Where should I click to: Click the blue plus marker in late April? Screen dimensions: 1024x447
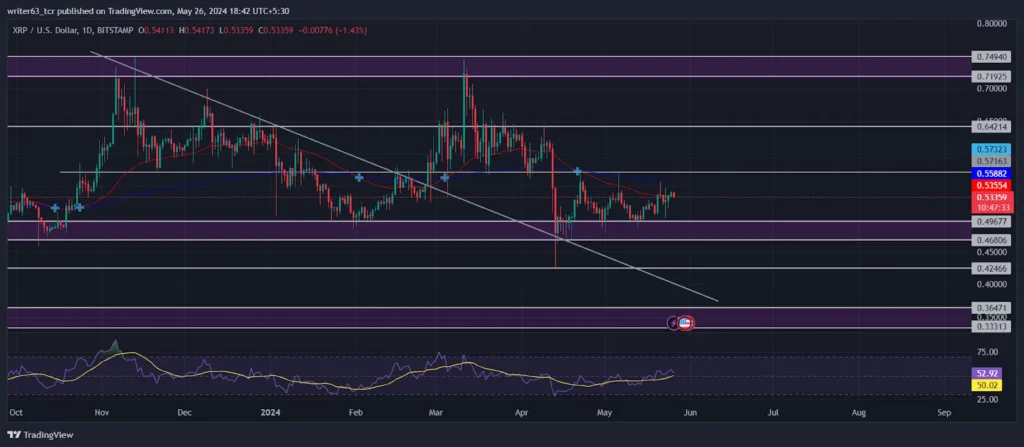click(578, 171)
